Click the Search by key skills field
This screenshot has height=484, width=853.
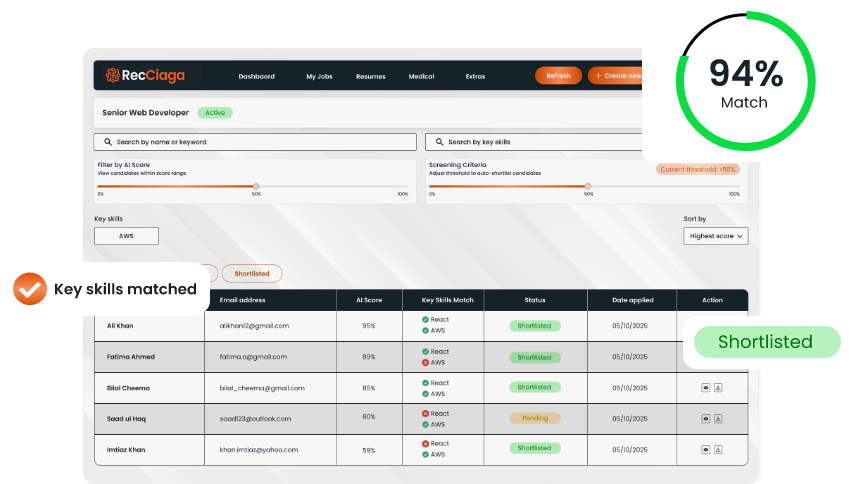click(x=532, y=142)
